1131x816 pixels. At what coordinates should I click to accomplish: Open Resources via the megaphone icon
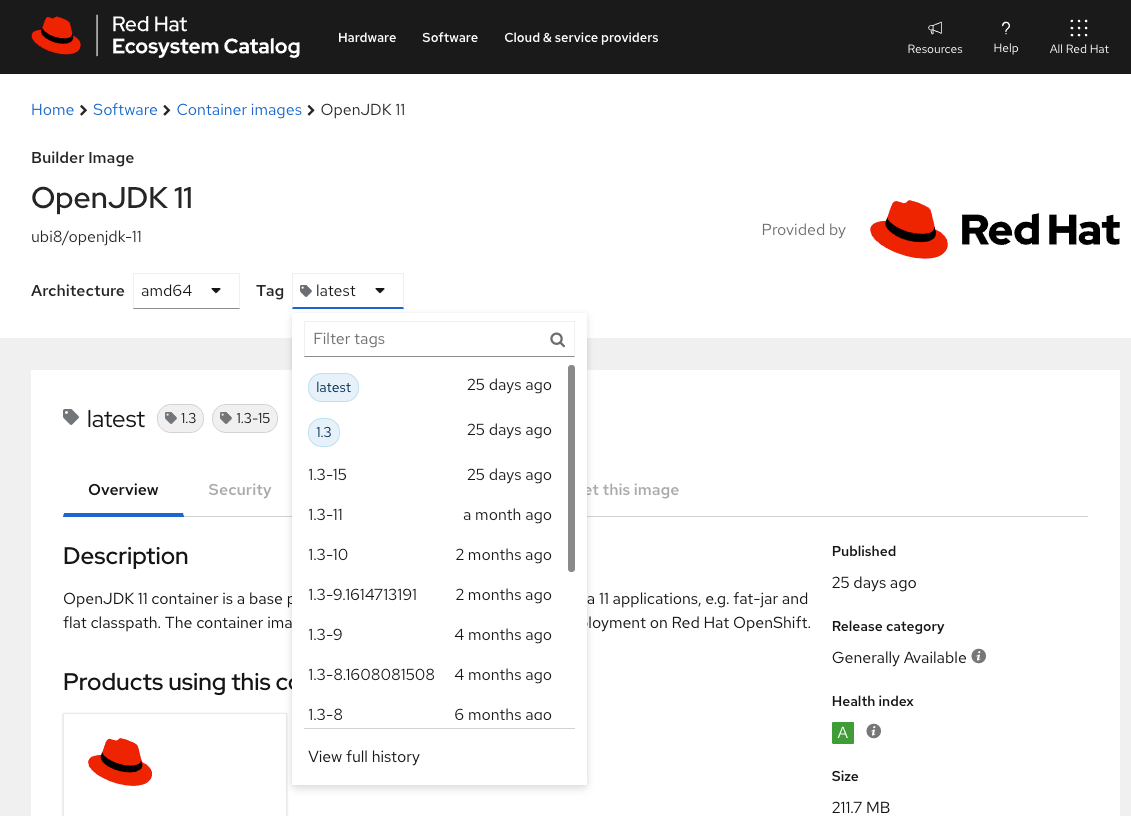click(x=934, y=30)
